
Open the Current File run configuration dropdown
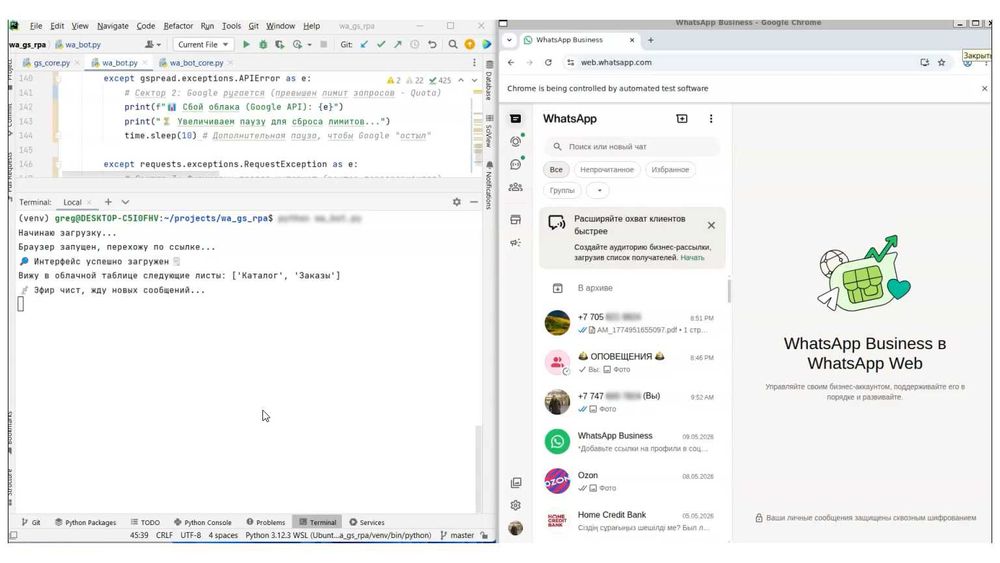coord(203,45)
